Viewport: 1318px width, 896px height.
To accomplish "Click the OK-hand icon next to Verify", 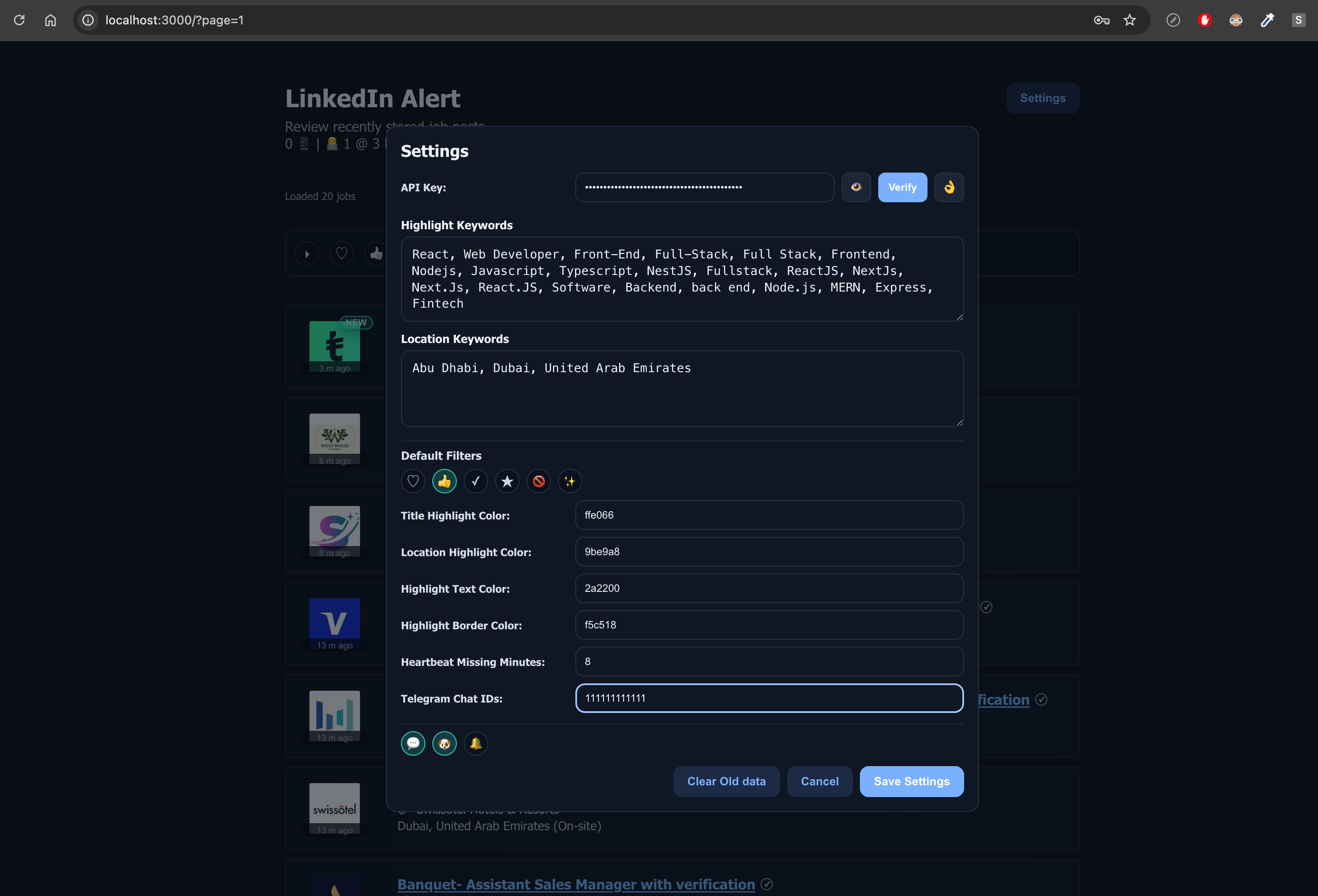I will (x=949, y=187).
